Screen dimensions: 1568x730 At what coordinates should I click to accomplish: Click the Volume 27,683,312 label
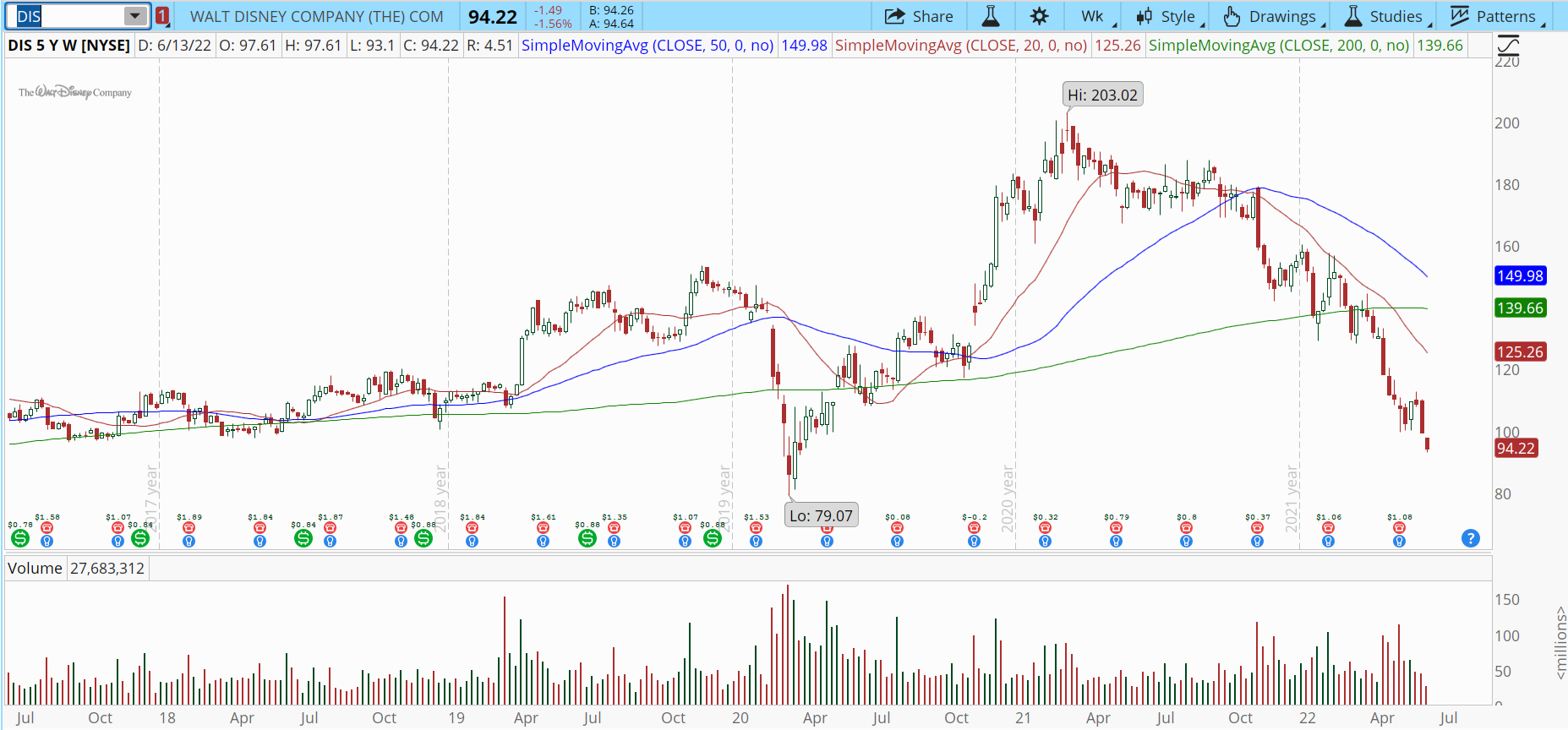pyautogui.click(x=77, y=569)
